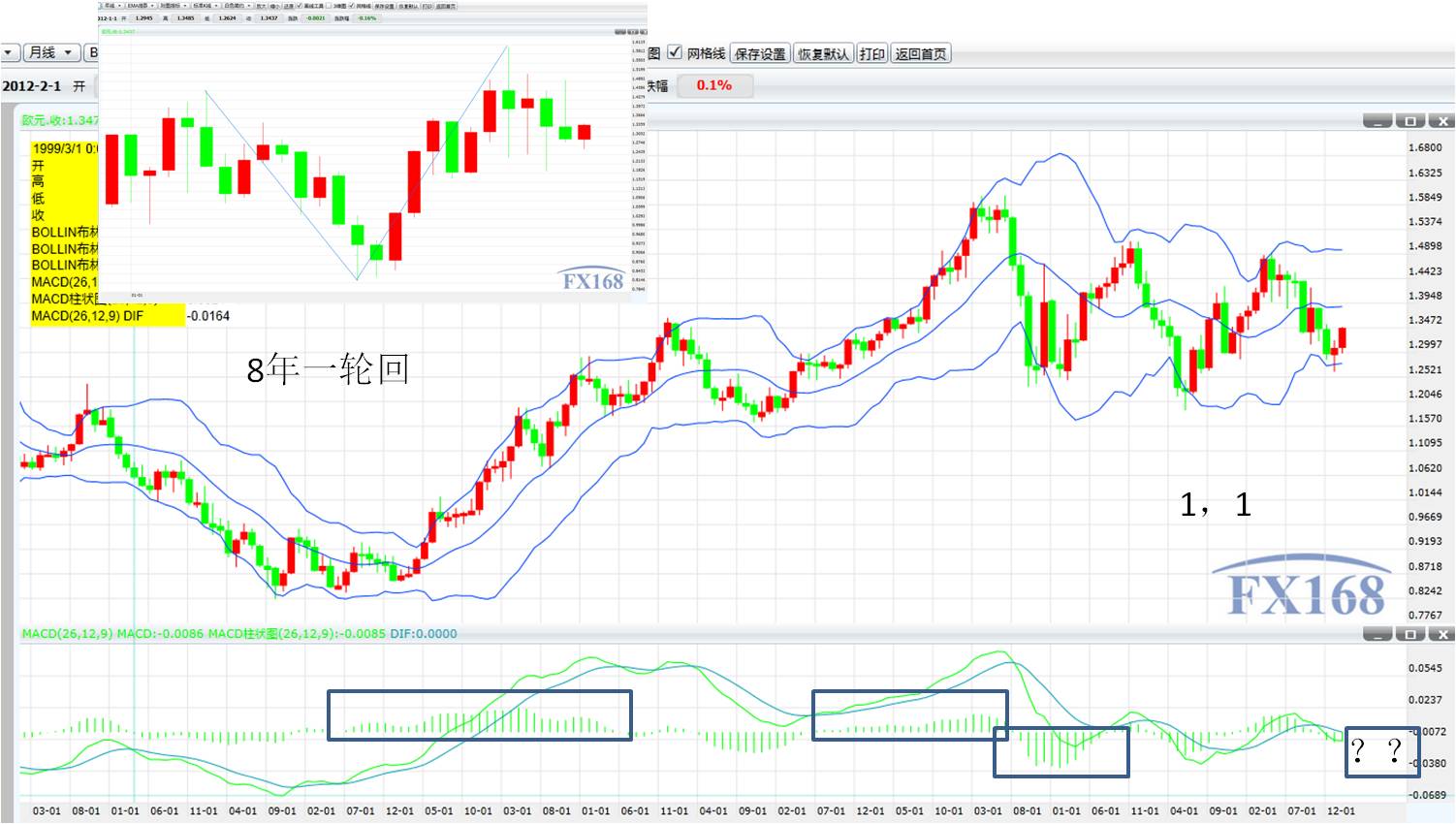
Task: Toggle 3D图 checkbox in the small inset chart
Action: pyautogui.click(x=330, y=6)
